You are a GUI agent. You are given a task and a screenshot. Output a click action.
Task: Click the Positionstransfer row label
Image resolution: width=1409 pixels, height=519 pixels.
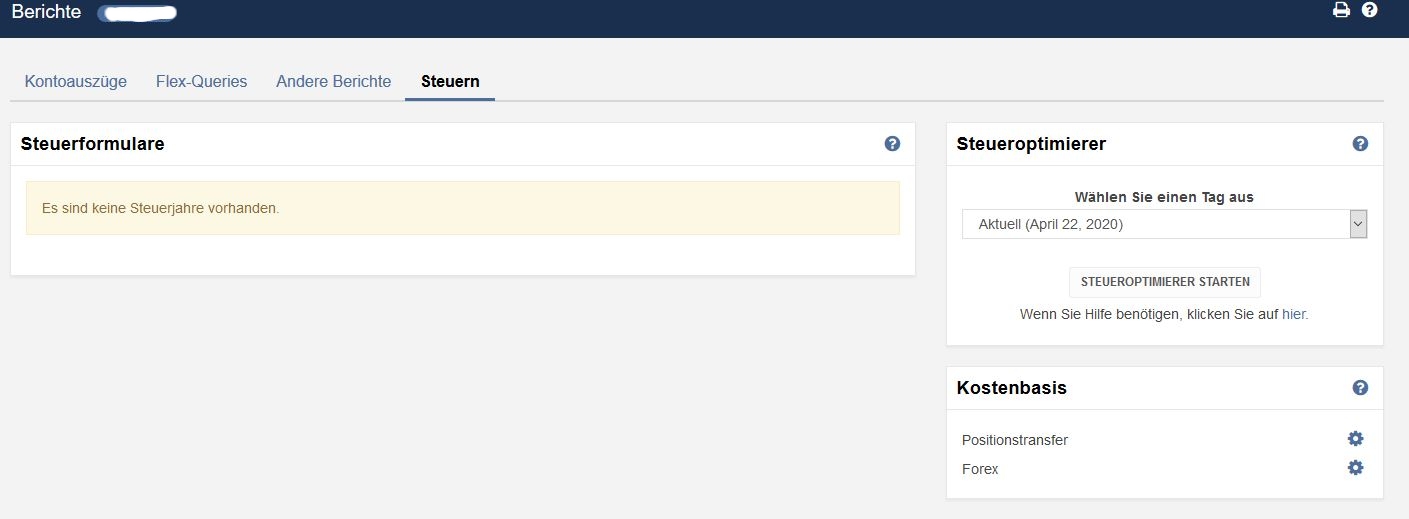(x=1015, y=440)
